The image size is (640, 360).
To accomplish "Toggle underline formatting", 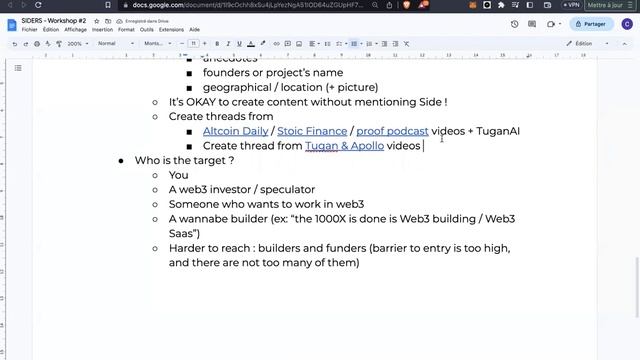I will pos(239,44).
